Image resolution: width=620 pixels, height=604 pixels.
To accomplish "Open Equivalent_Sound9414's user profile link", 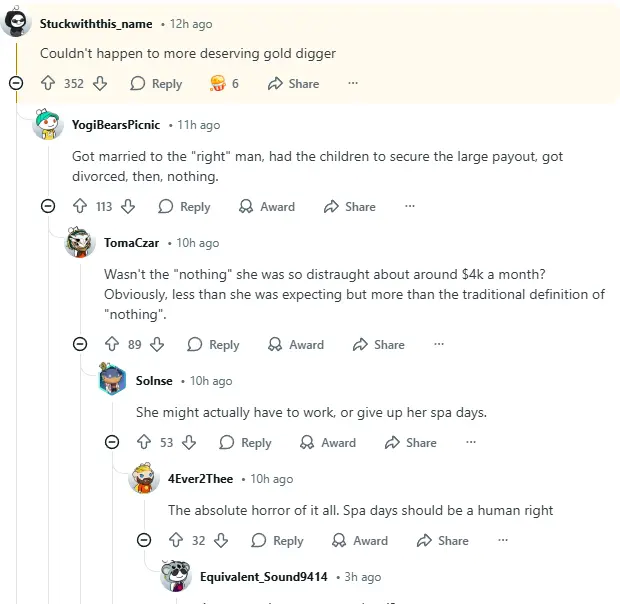I will (263, 577).
